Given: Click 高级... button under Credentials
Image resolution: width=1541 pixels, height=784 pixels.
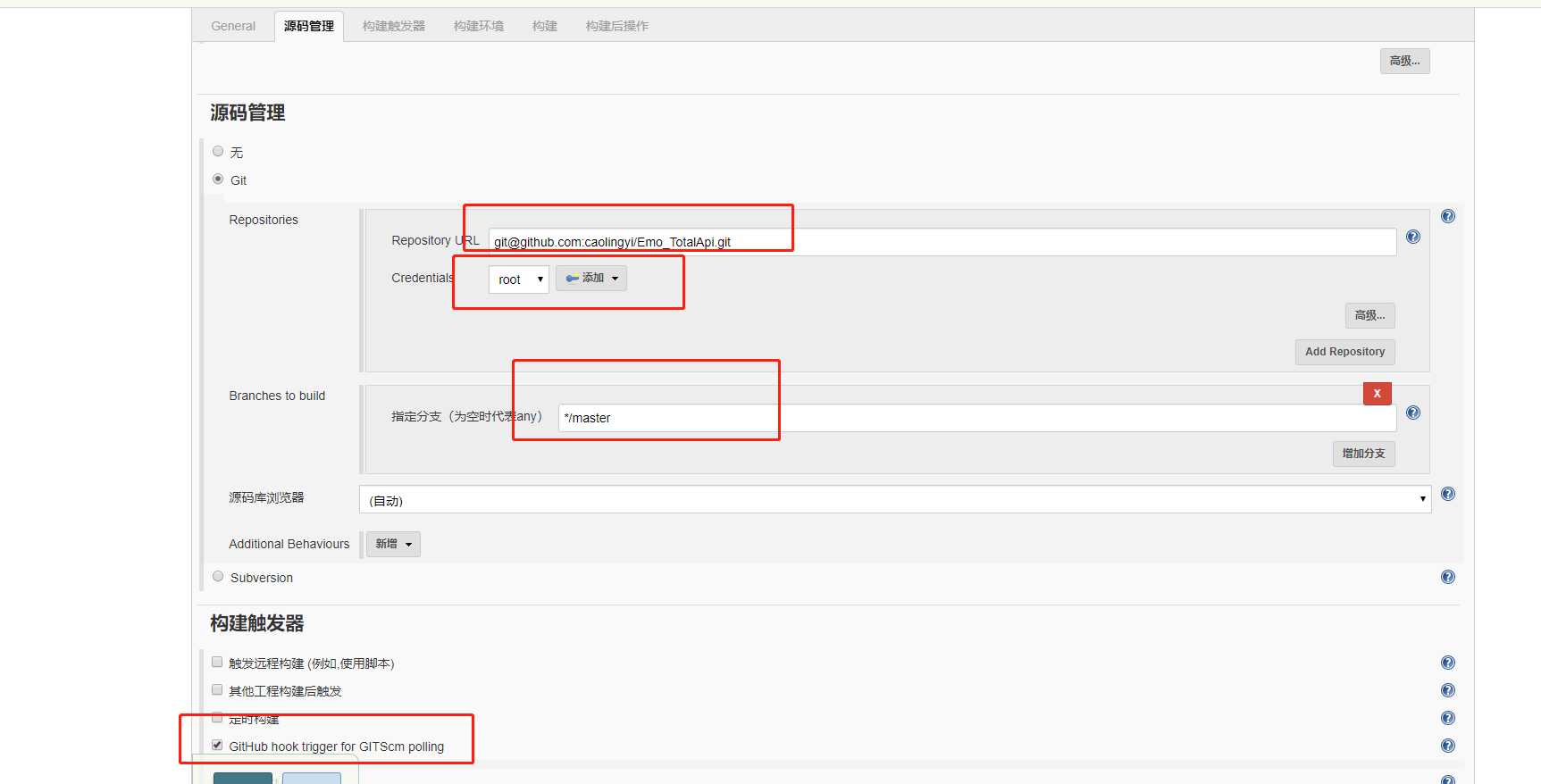Looking at the screenshot, I should (1369, 315).
